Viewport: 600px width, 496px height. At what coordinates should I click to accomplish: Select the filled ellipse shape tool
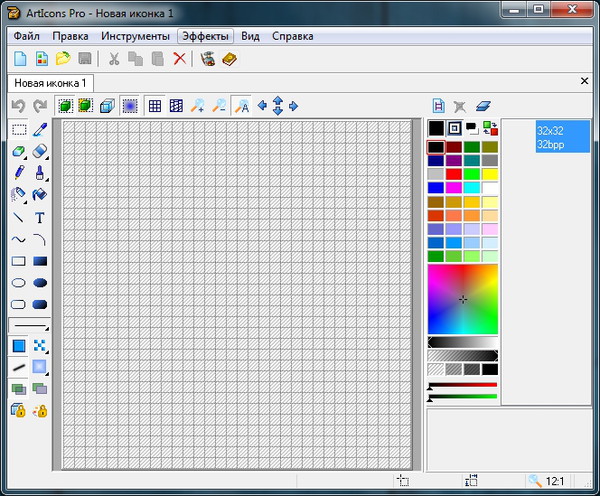tap(40, 283)
